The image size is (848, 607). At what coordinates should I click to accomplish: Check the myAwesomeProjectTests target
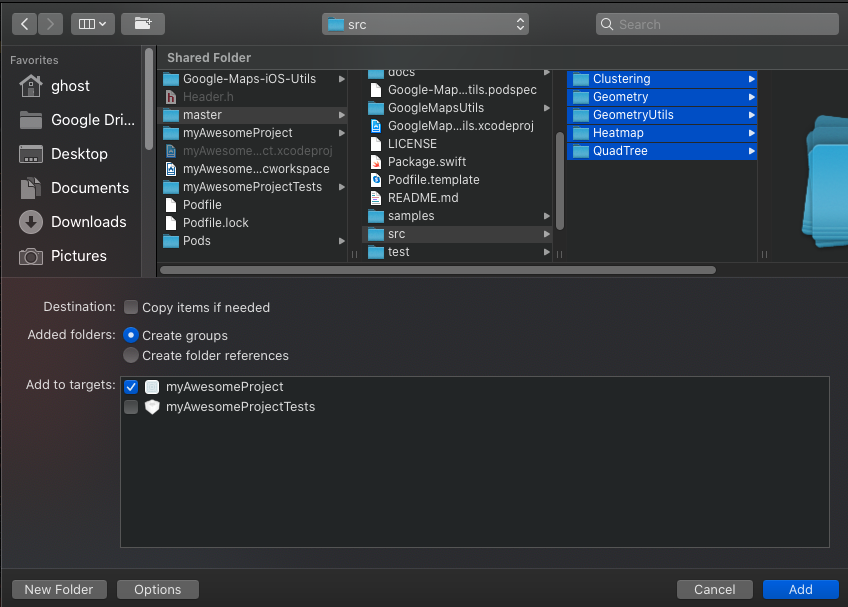coord(131,407)
